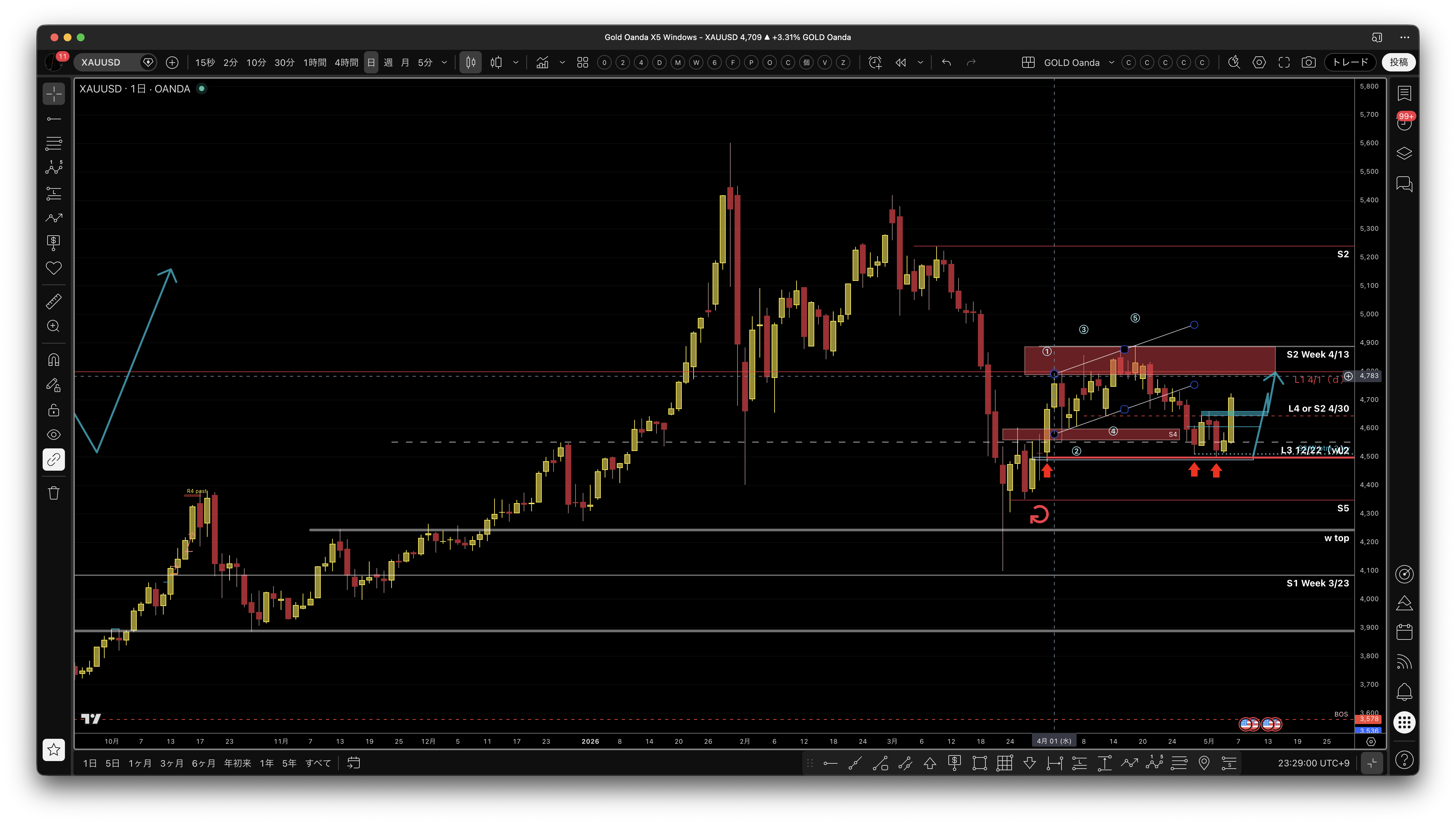
Task: Toggle stay-in-drawing-mode pencil lock
Action: click(x=54, y=385)
